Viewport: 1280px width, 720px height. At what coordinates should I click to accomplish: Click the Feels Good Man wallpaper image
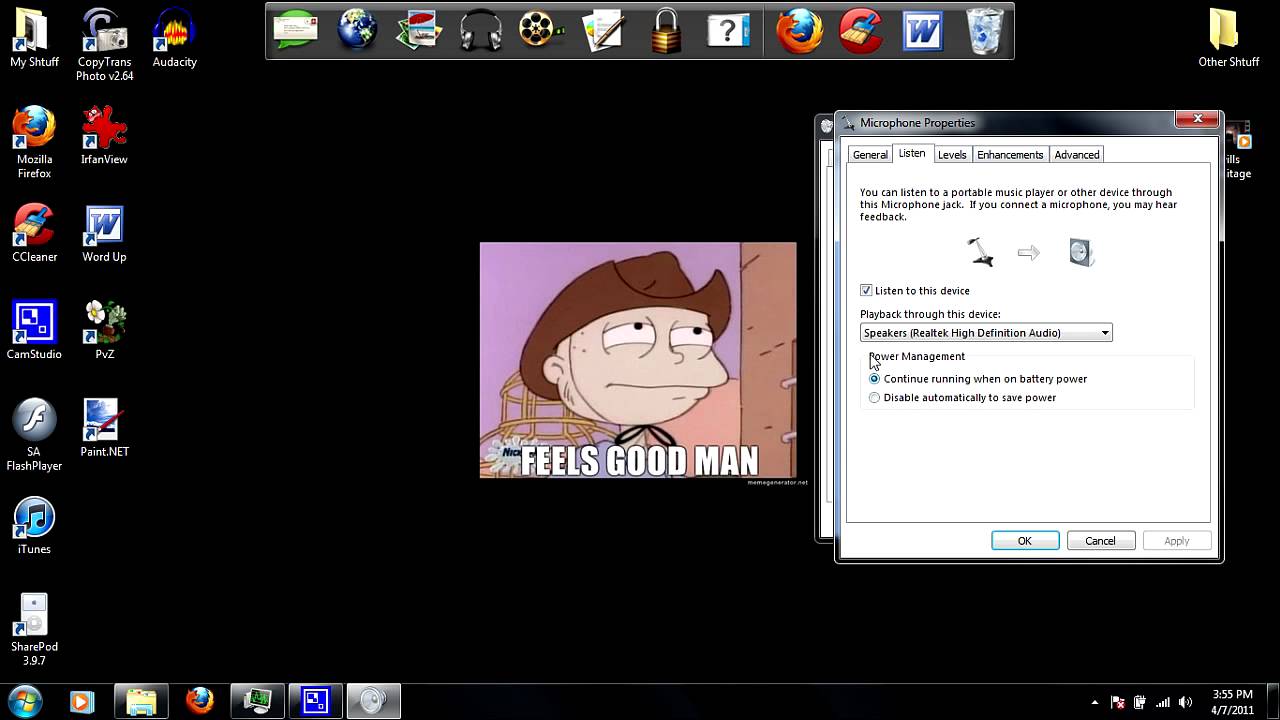[x=638, y=360]
